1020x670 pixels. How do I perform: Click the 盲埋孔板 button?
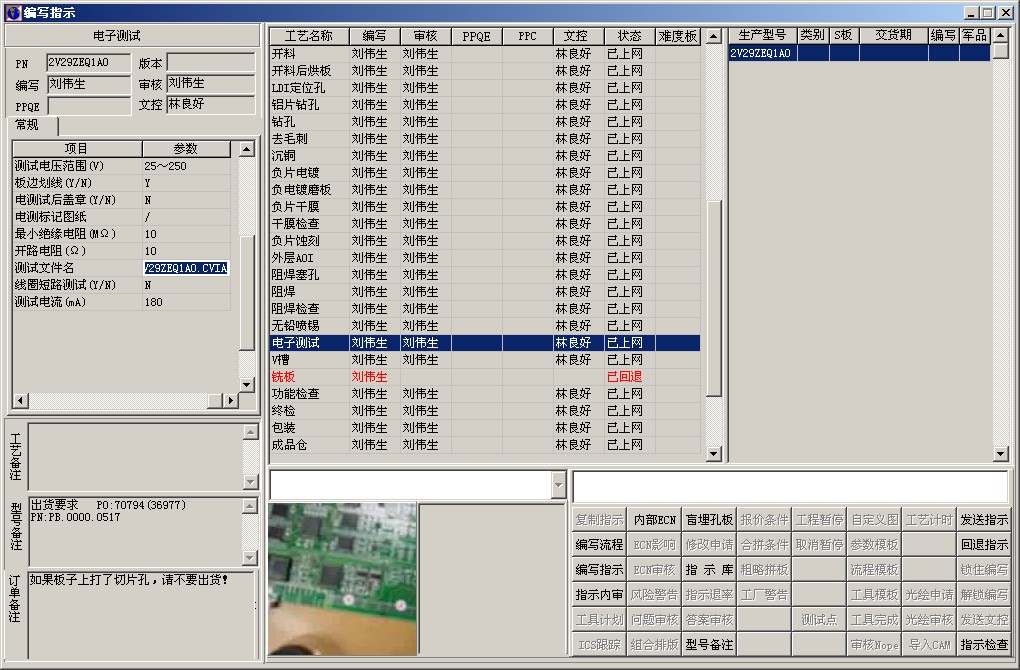pyautogui.click(x=709, y=520)
